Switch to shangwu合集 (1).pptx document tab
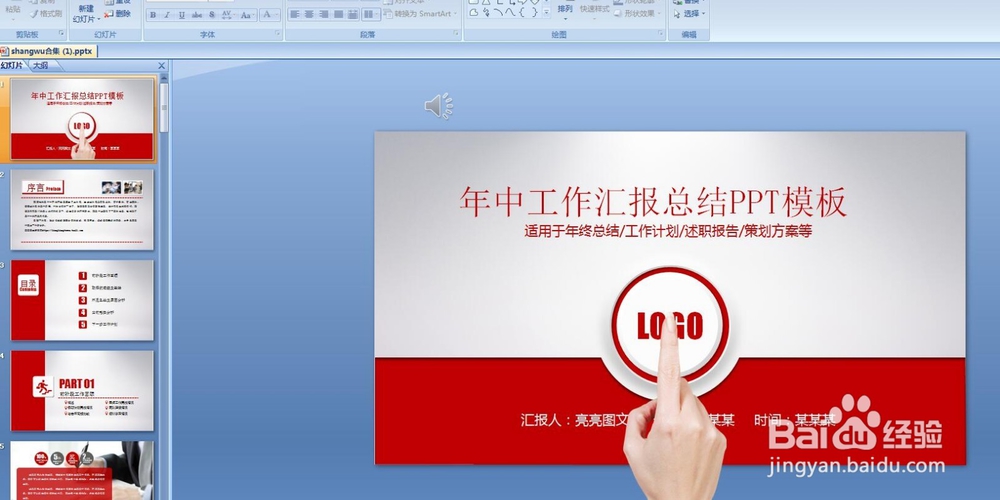The width and height of the screenshot is (1000, 500). click(48, 51)
